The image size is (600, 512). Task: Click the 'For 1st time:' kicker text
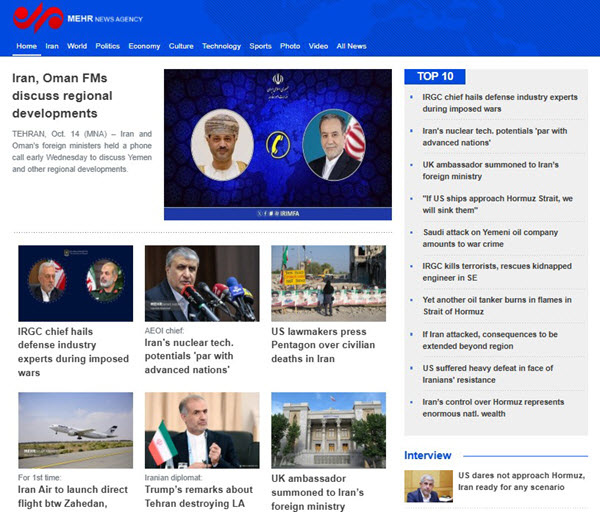pos(39,478)
